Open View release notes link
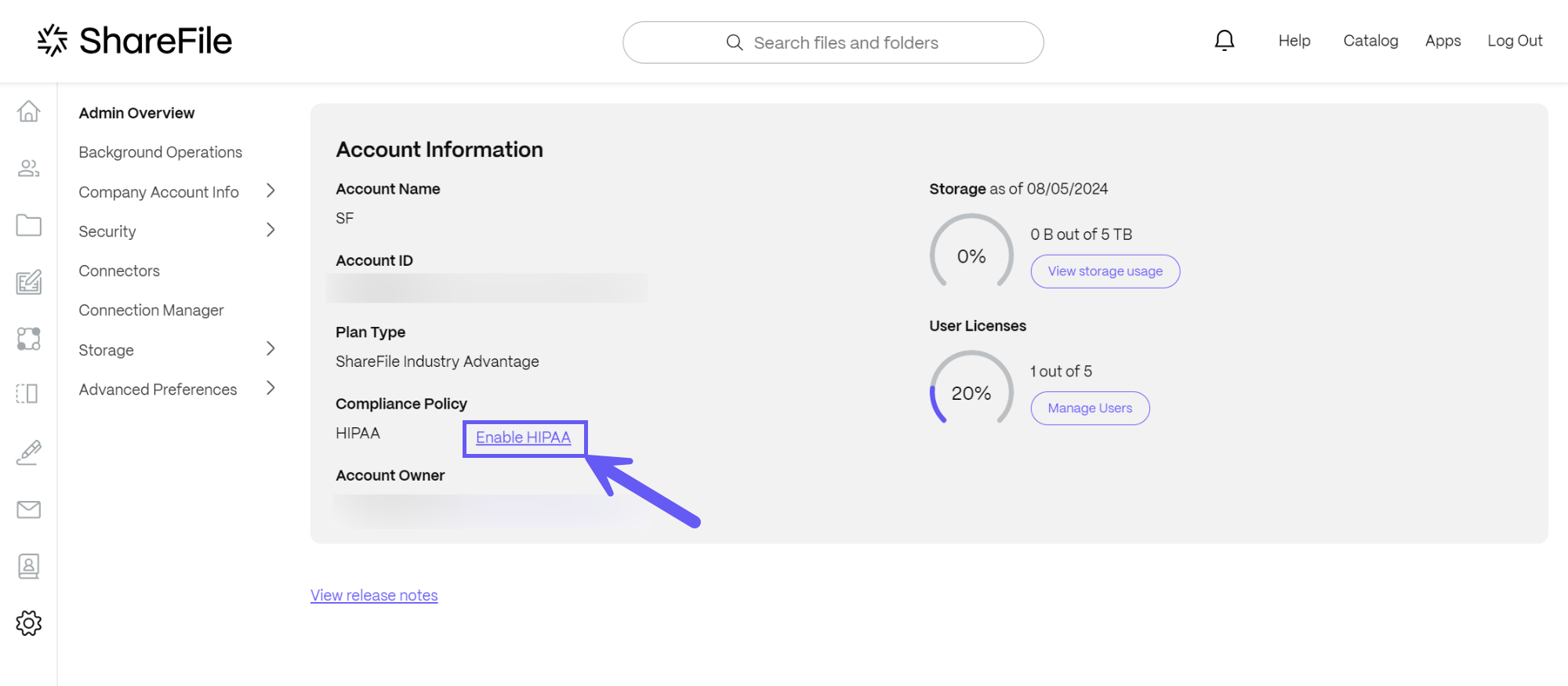1568x686 pixels. click(374, 595)
